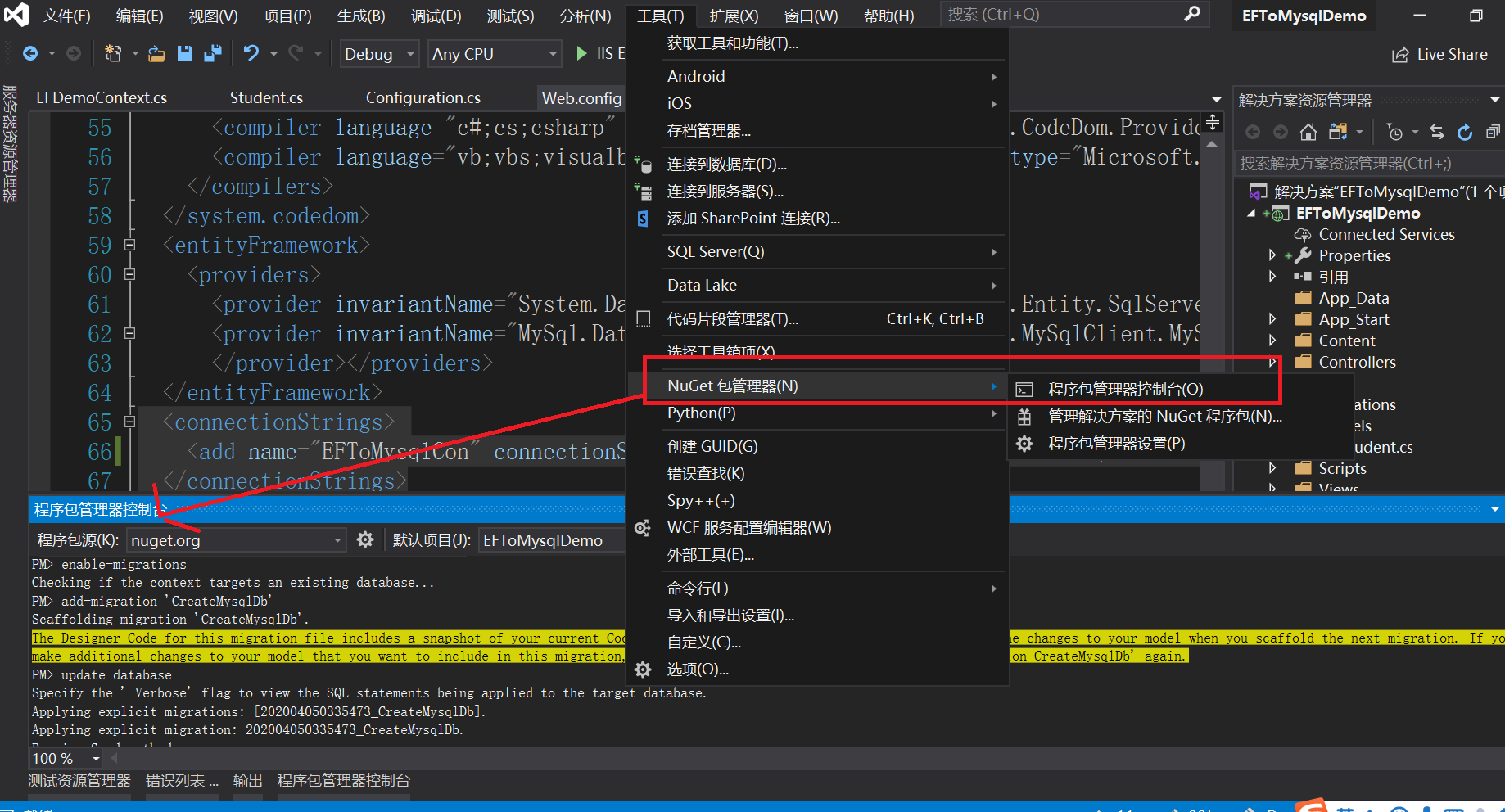
Task: Select the NuGet Package Manager menu entry
Action: click(x=819, y=386)
